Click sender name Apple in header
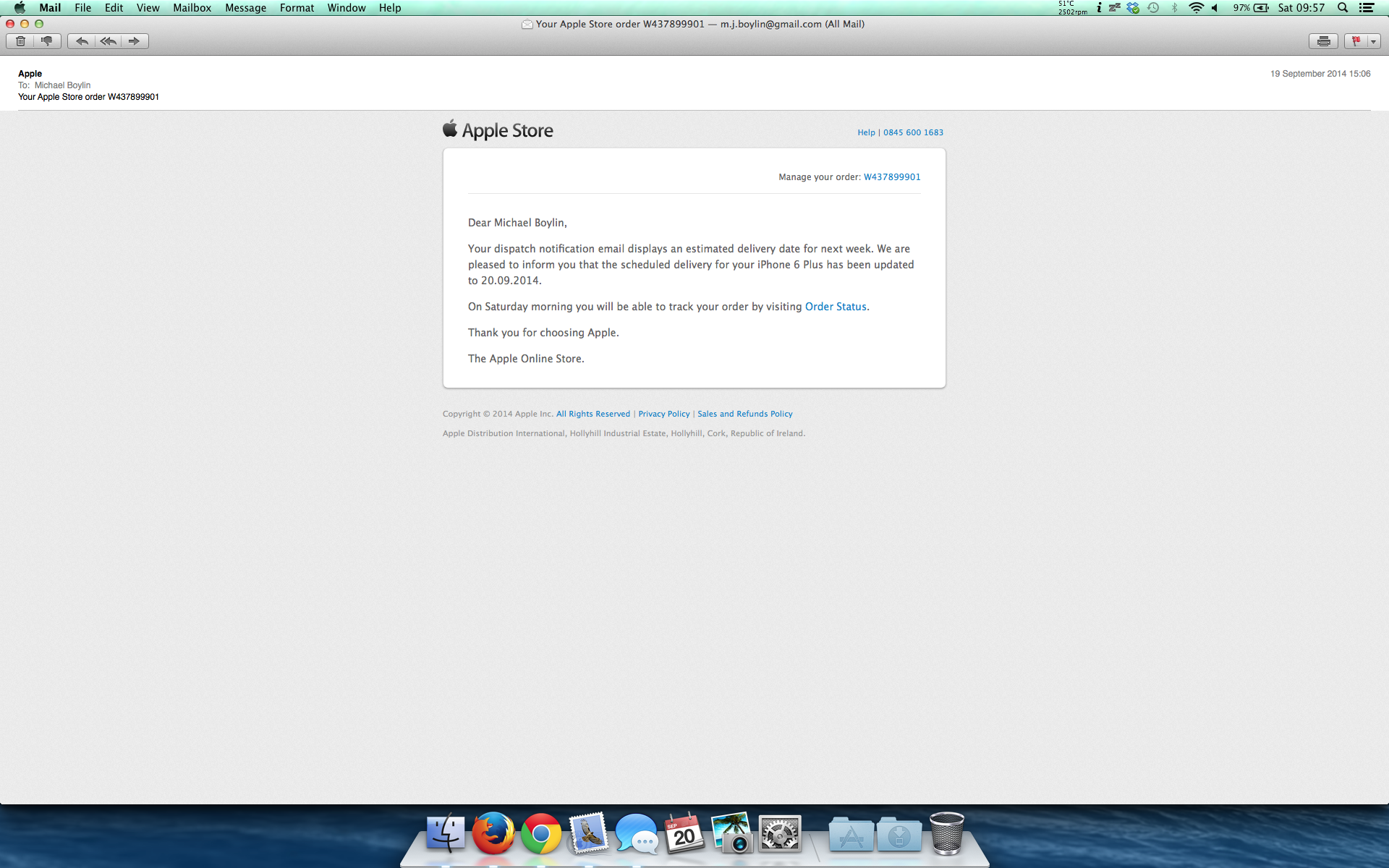1389x868 pixels. [x=30, y=74]
